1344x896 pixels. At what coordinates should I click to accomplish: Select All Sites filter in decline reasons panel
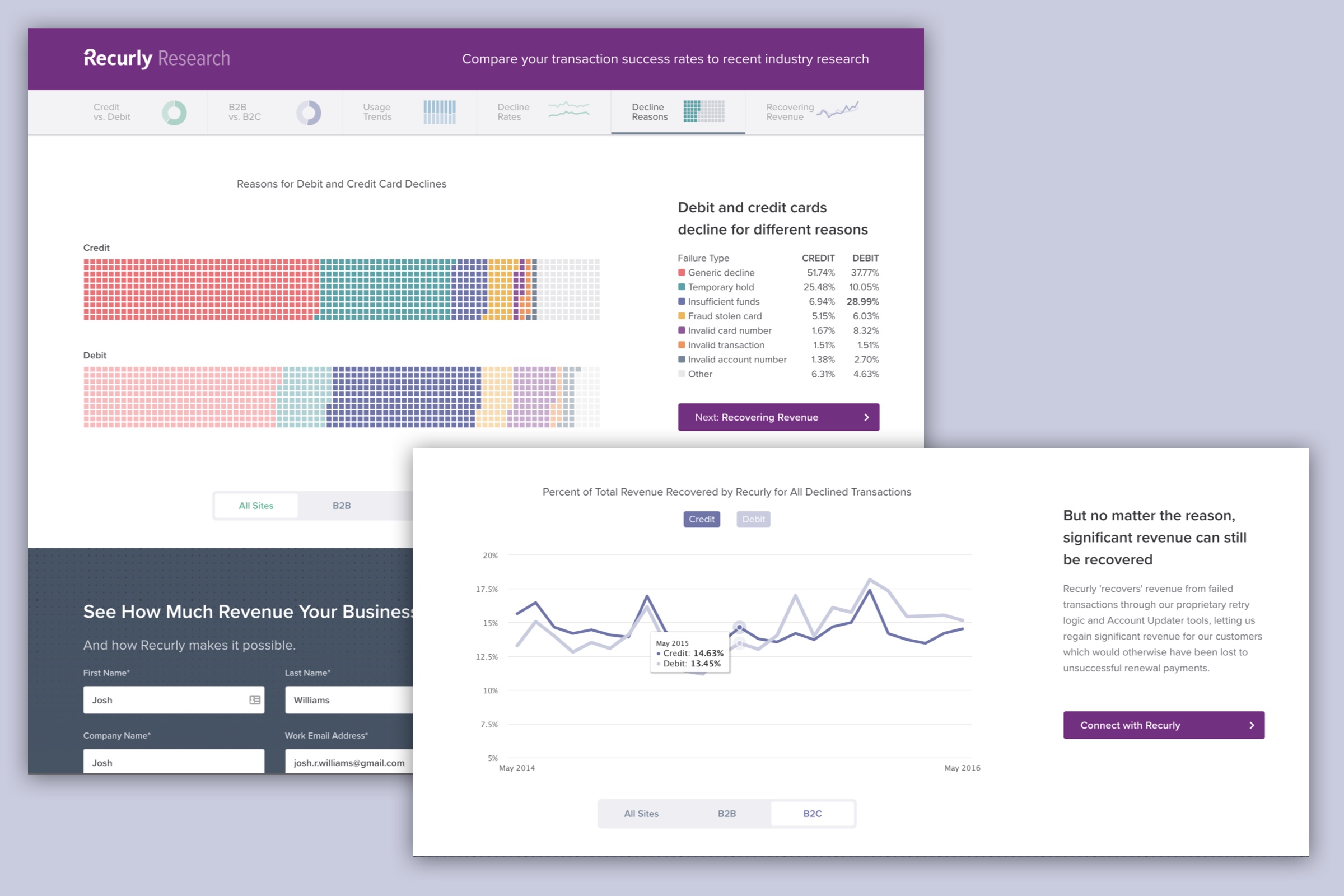(x=256, y=506)
